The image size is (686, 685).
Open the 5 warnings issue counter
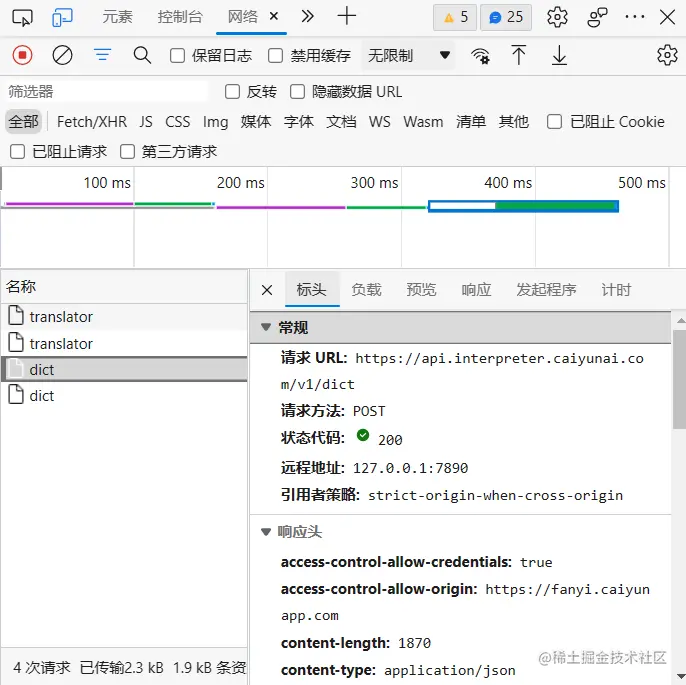pos(455,17)
